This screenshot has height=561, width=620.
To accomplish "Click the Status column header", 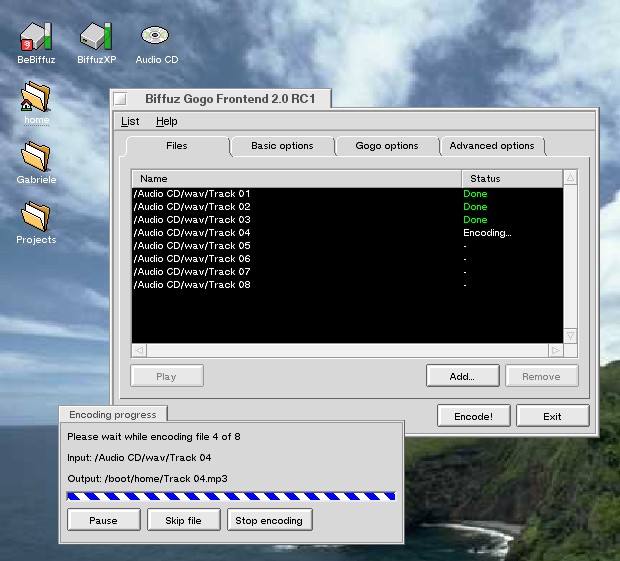I will tap(512, 179).
